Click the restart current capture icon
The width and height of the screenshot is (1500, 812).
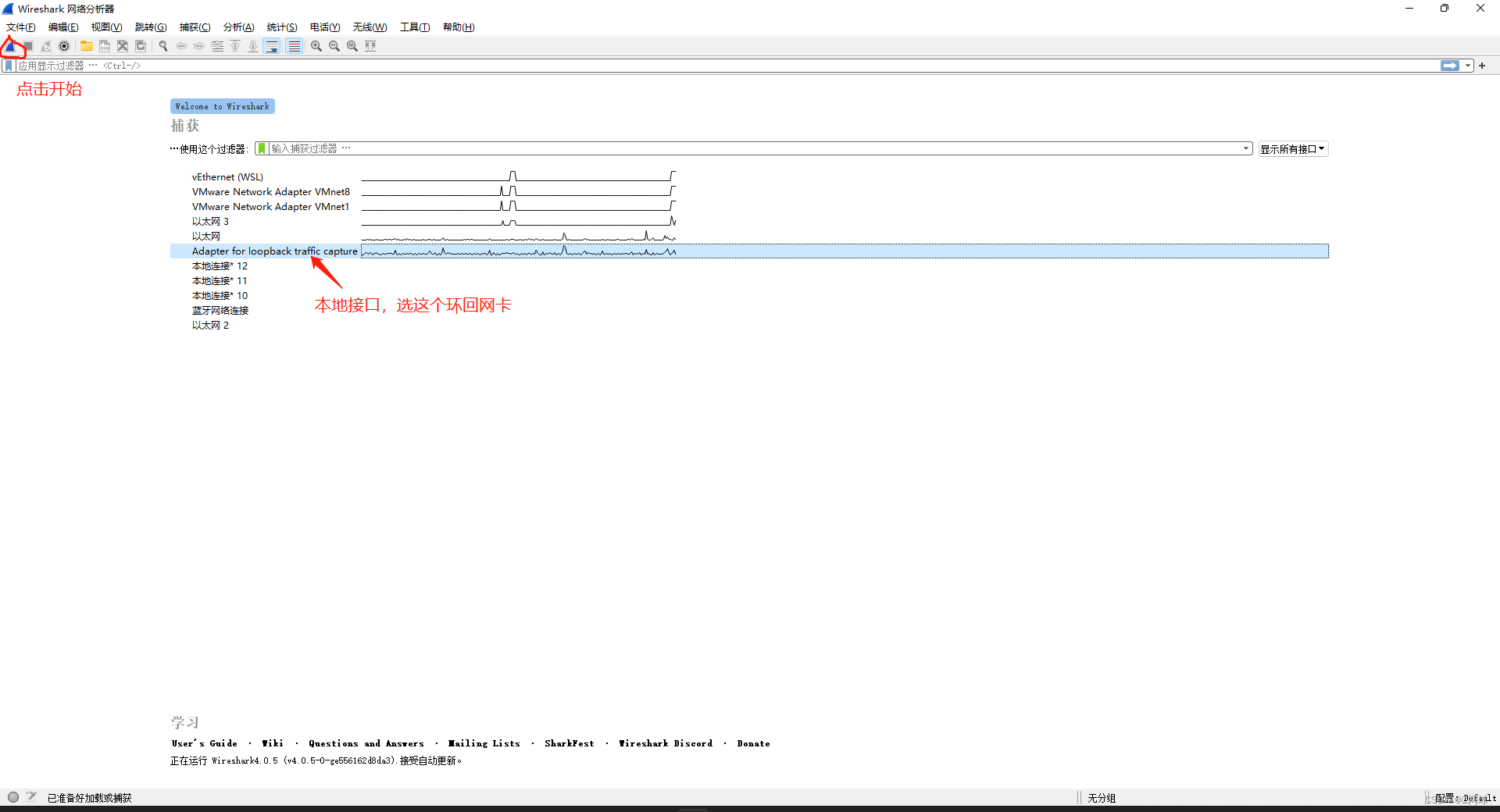click(46, 46)
